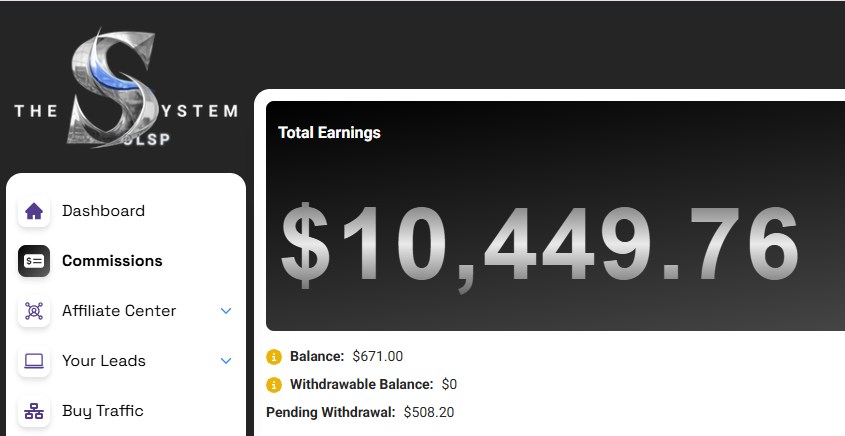Click the Pending Withdrawal $508.20 value
This screenshot has width=845, height=436.
tap(429, 412)
